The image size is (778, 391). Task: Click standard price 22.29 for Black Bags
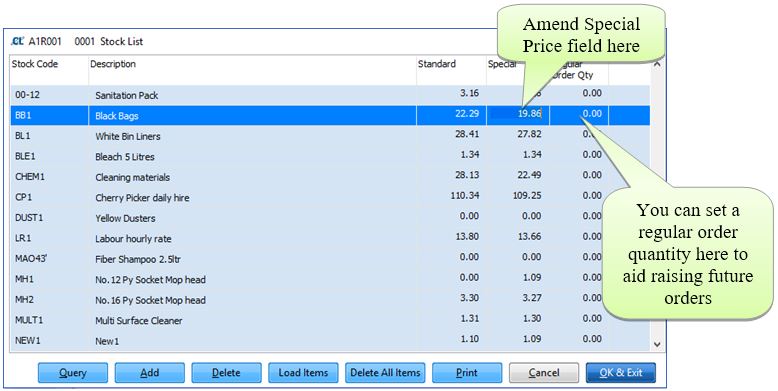click(x=467, y=114)
